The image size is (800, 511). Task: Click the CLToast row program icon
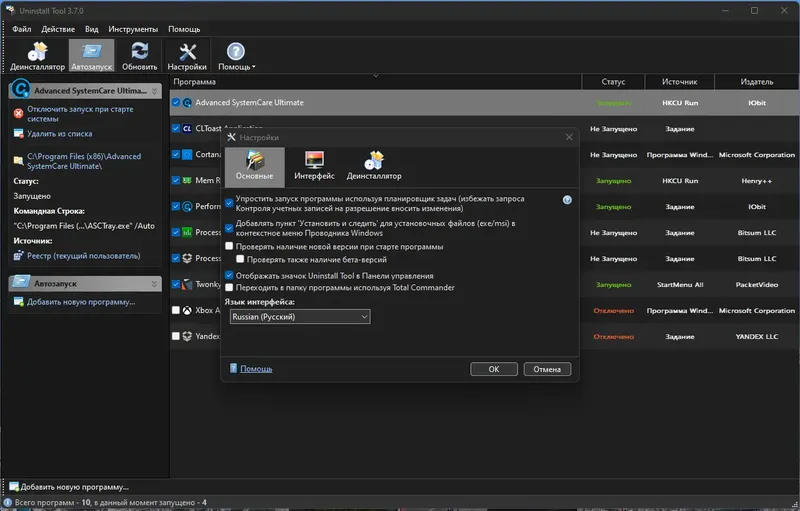coord(187,129)
